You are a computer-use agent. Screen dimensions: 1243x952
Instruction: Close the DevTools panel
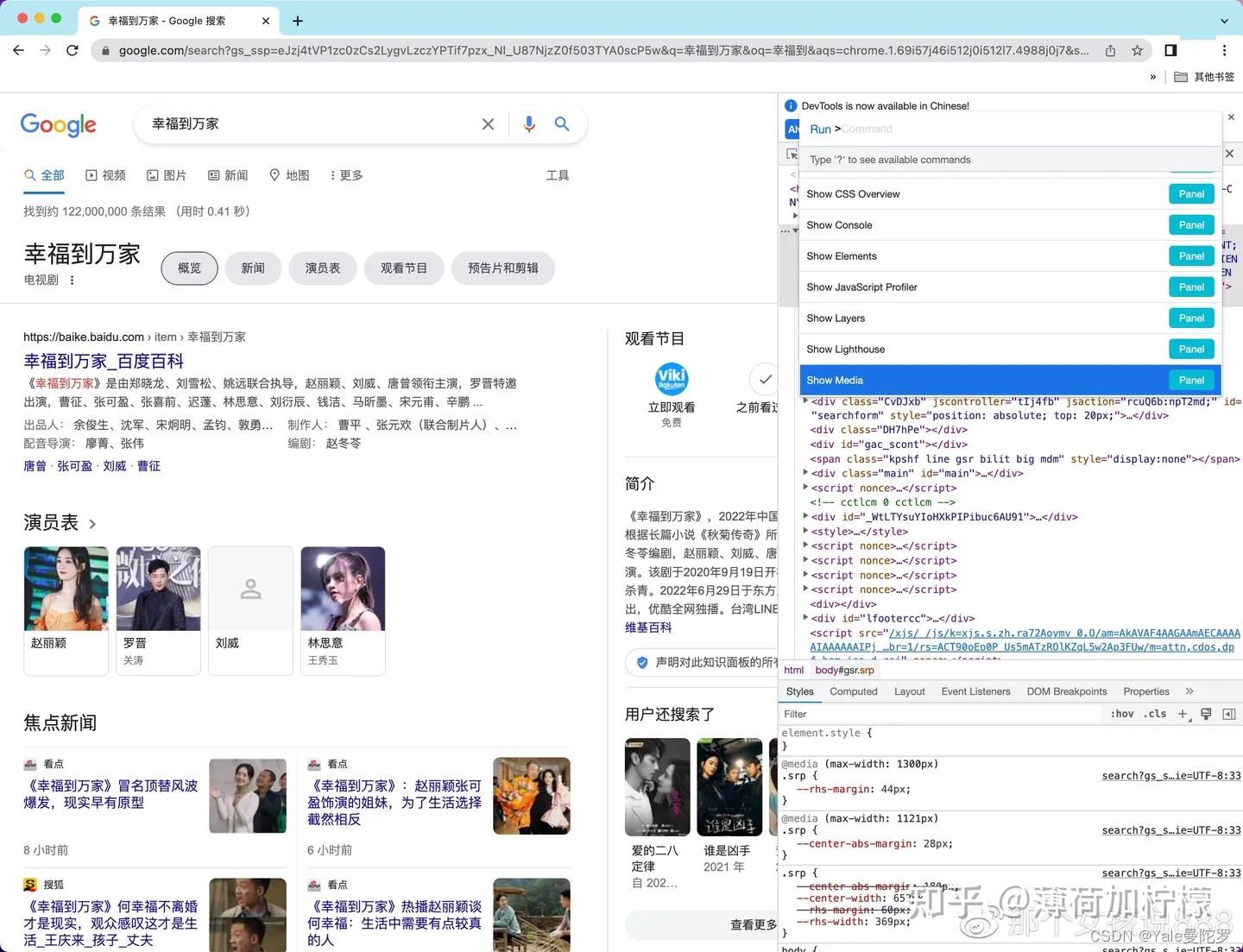(1229, 154)
